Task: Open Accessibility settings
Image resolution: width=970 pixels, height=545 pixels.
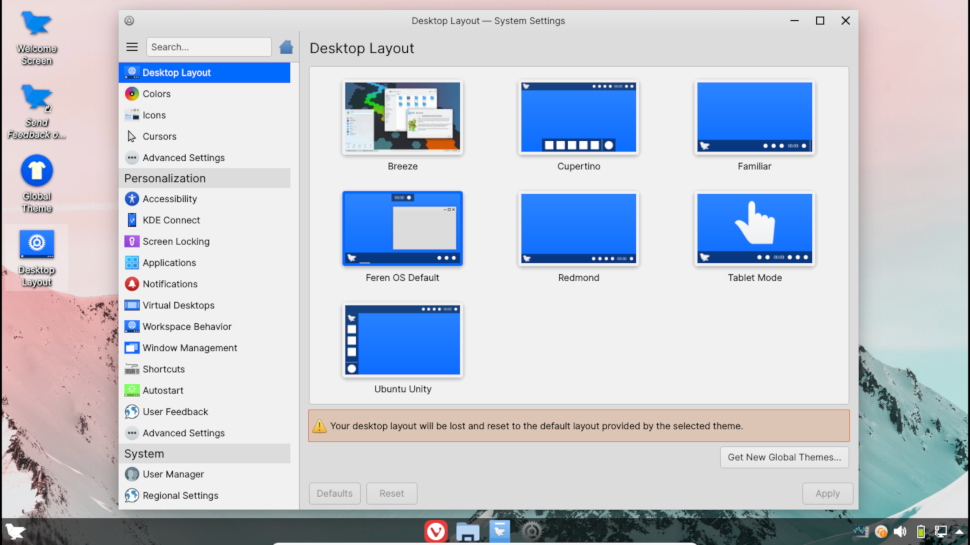Action: 204,199
